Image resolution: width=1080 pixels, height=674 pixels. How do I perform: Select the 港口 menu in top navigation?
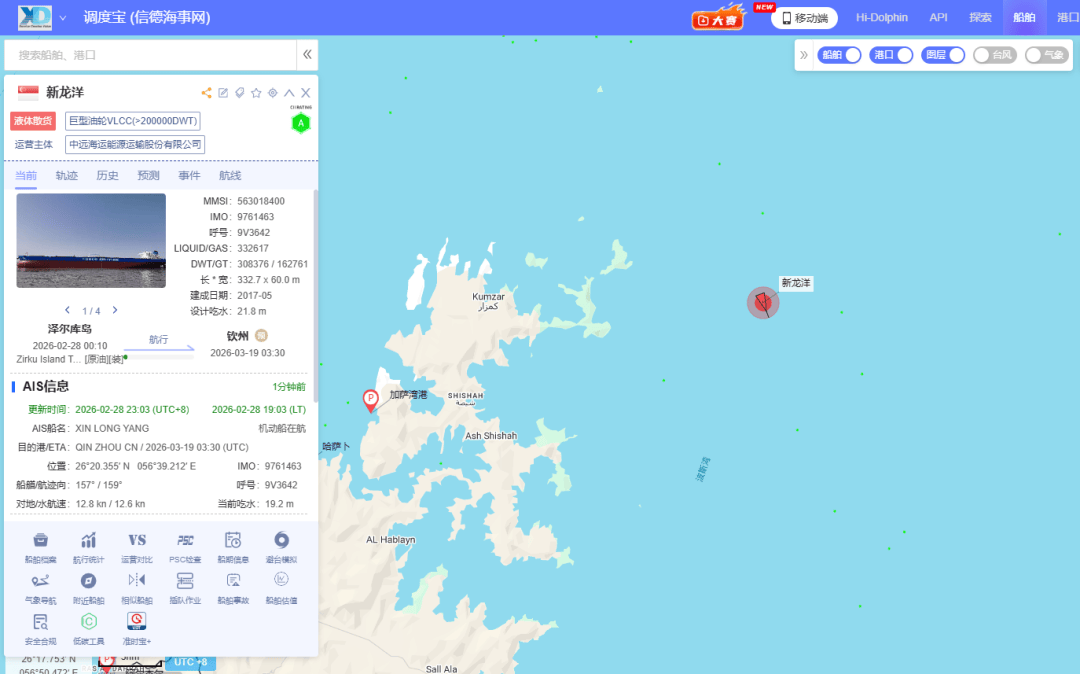click(1067, 18)
